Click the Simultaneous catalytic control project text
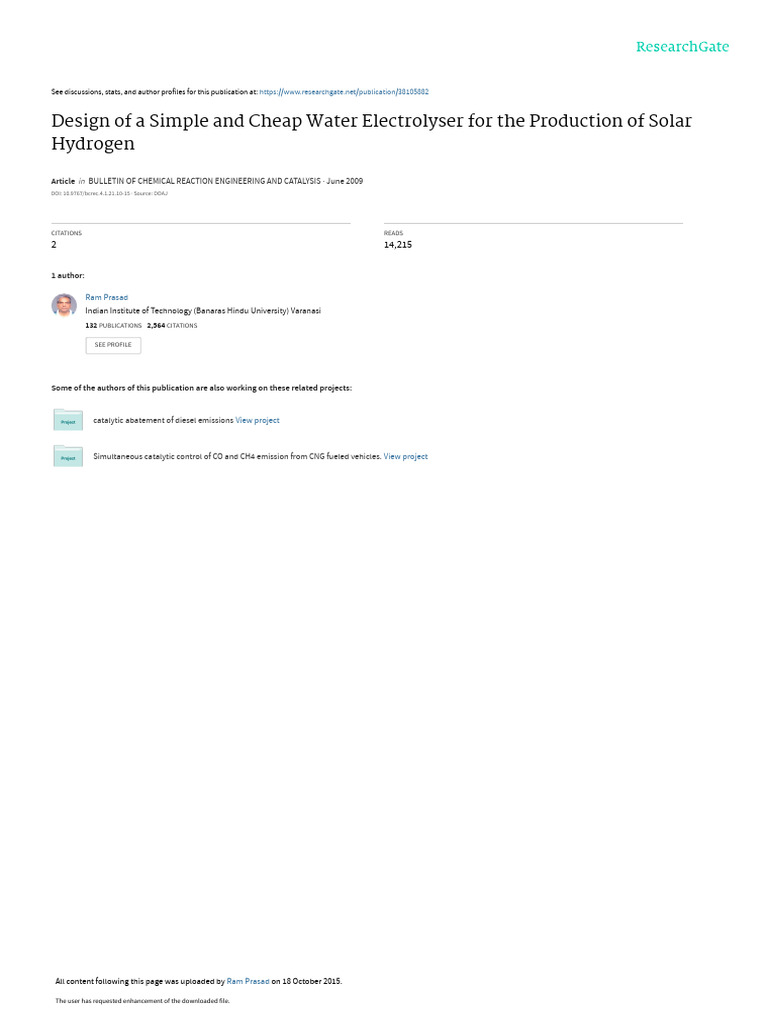The image size is (768, 1024). (237, 456)
